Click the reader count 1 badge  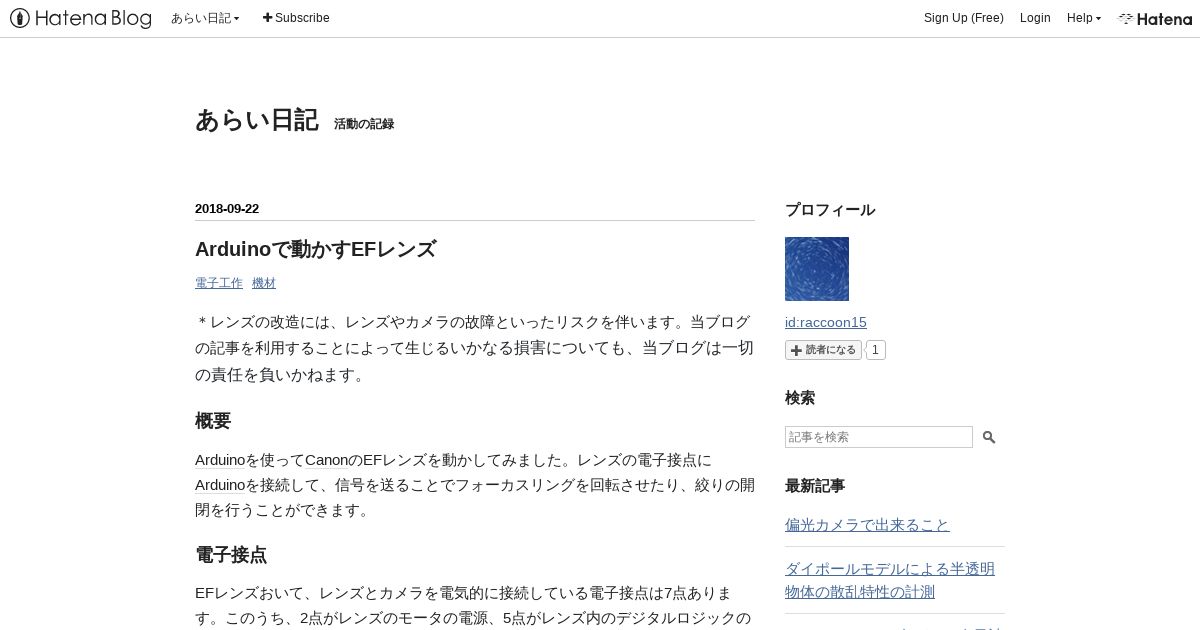pos(875,350)
